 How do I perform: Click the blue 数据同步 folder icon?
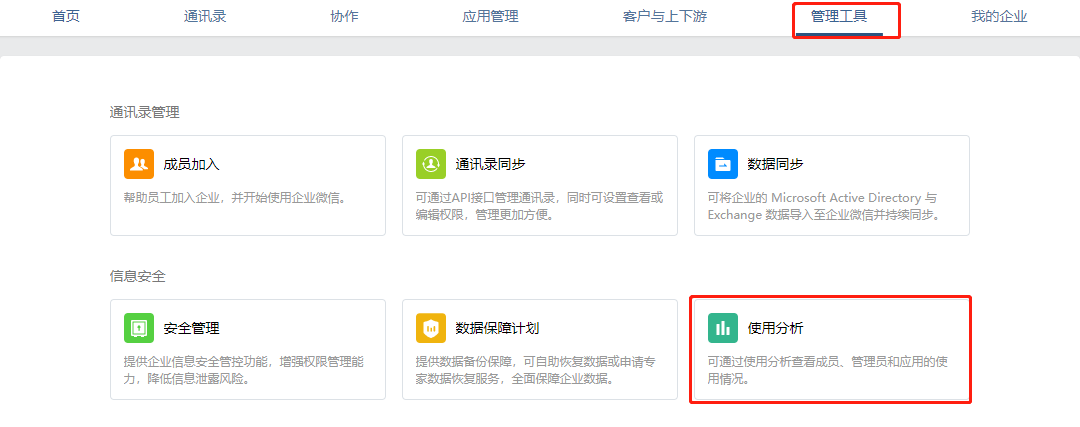point(723,164)
